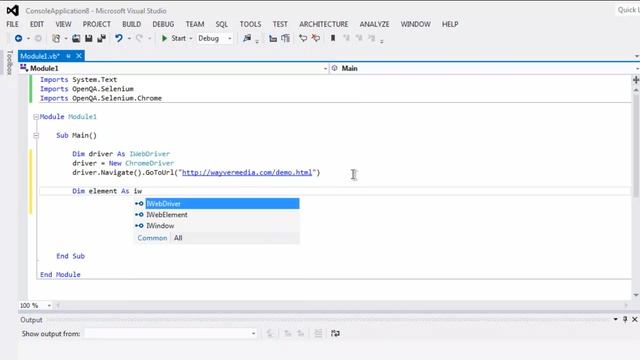This screenshot has height=360, width=640.
Task: Click the Redo toolbar icon
Action: pyautogui.click(x=139, y=38)
